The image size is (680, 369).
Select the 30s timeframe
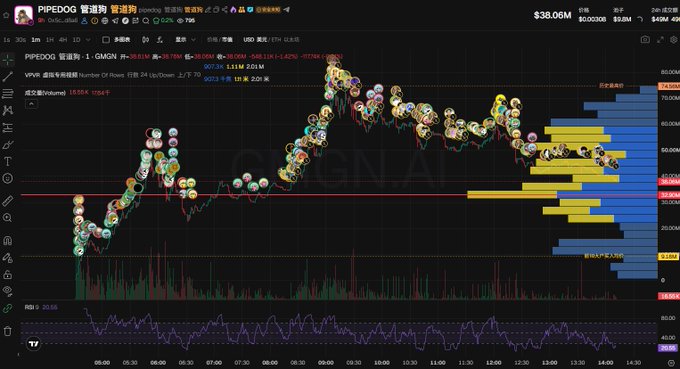tap(20, 39)
